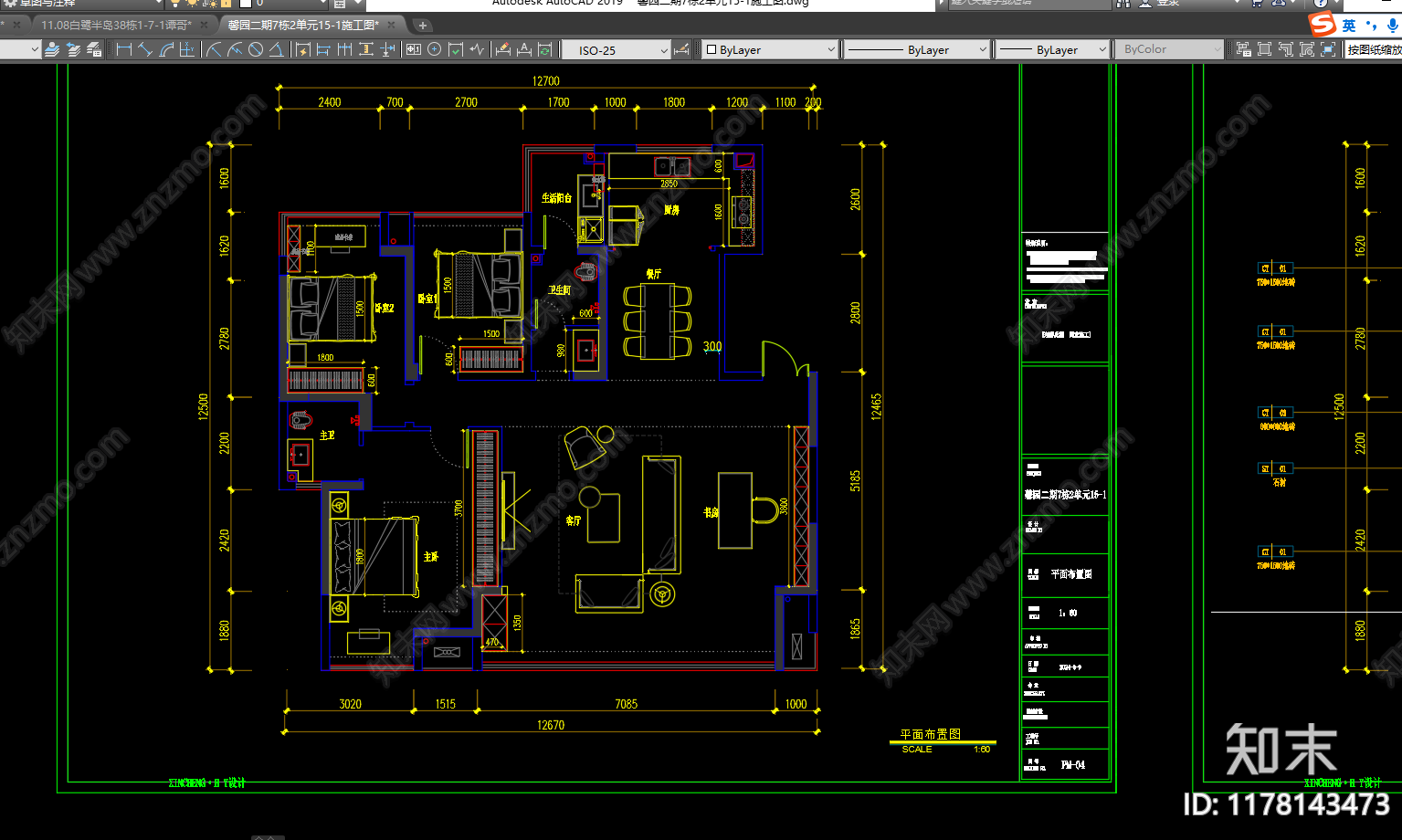The image size is (1402, 840).
Task: Click the 主卧 room label
Action: [x=431, y=556]
